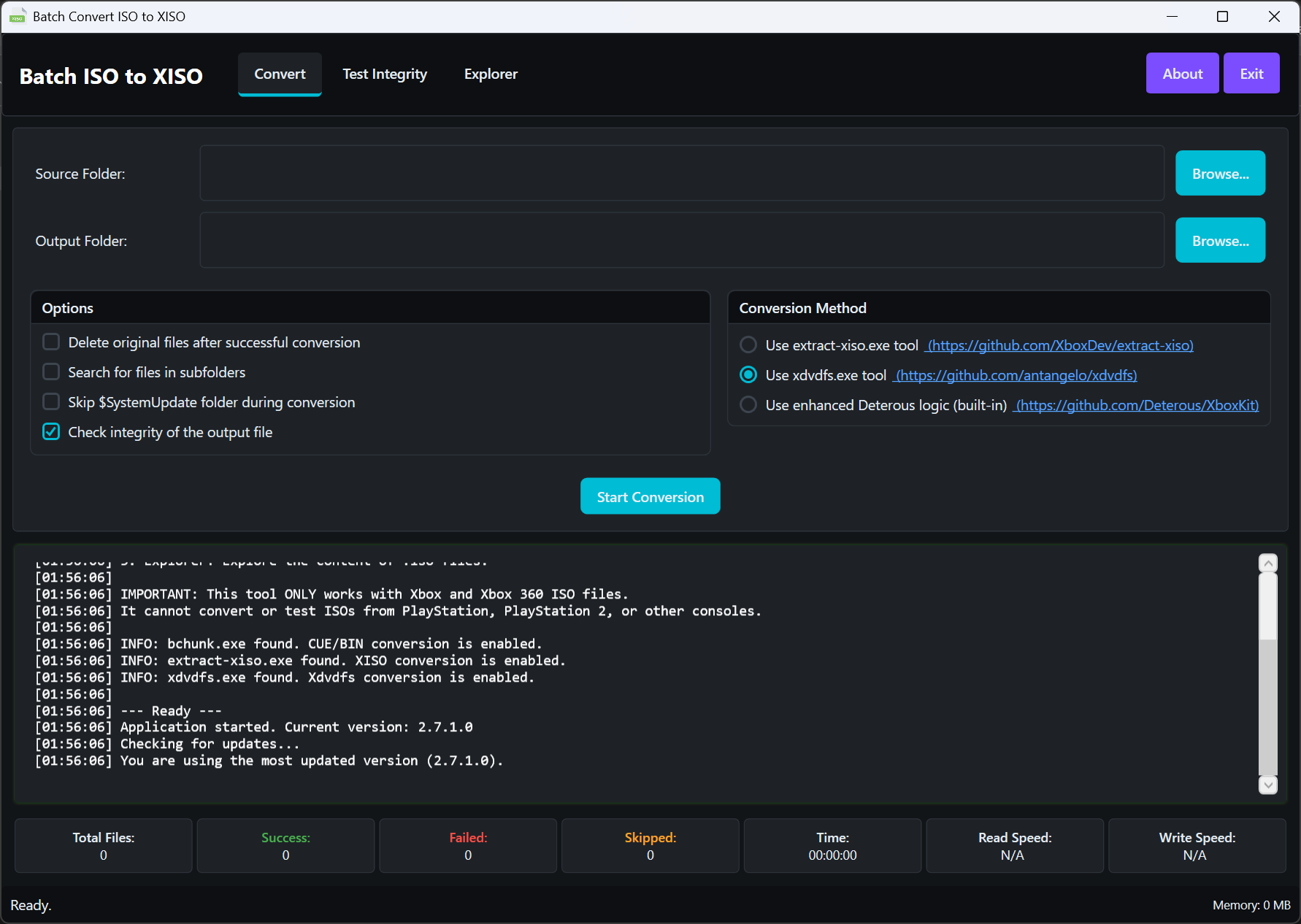
Task: Click Start Conversion
Action: tap(650, 496)
